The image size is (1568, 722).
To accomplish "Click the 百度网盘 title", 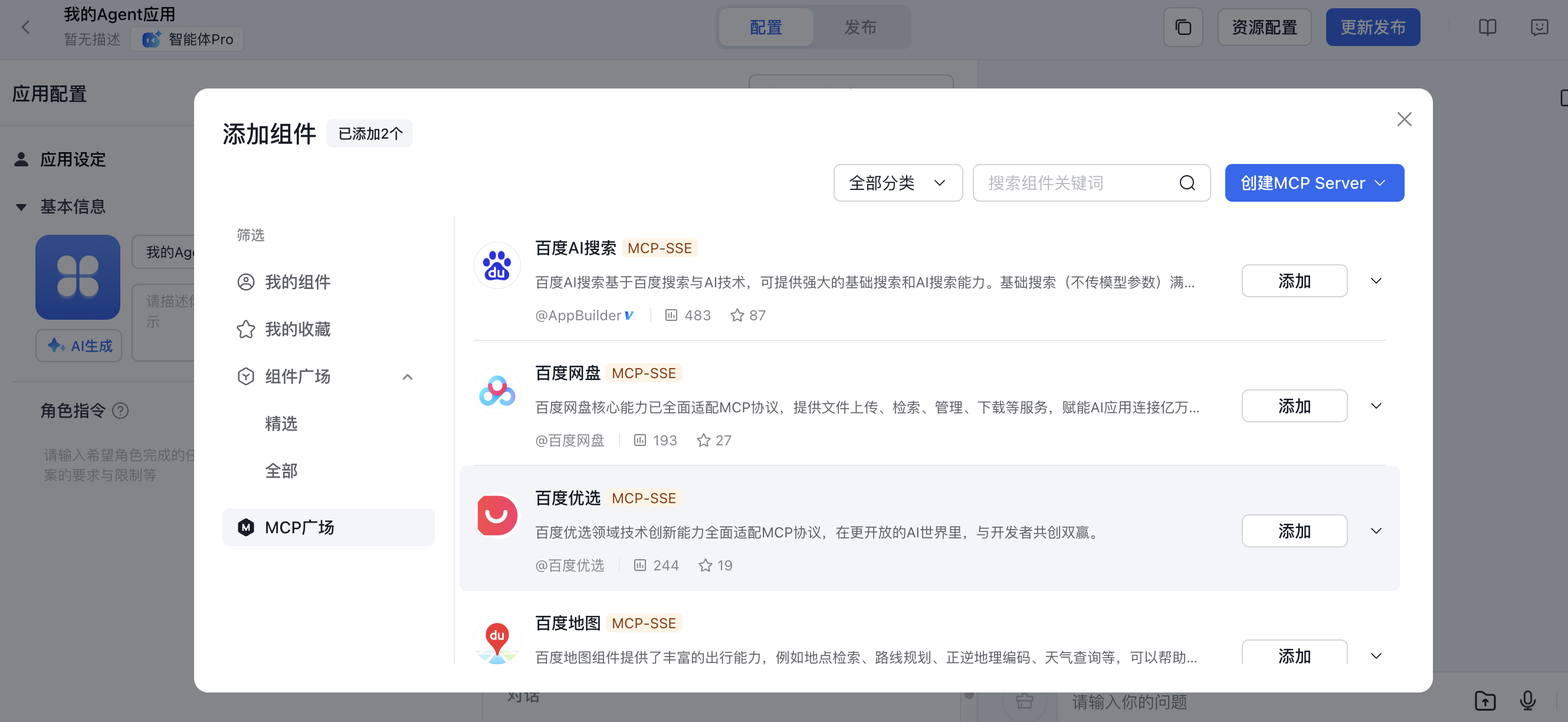I will click(x=568, y=373).
